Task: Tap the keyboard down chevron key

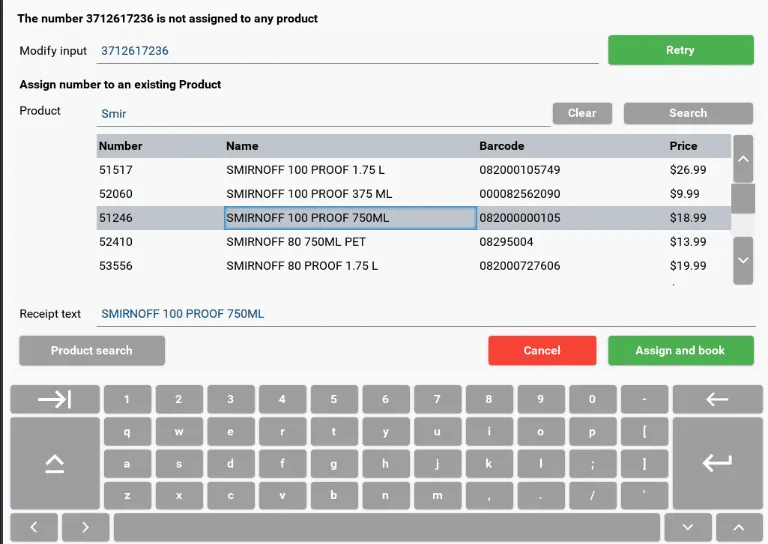Action: point(688,527)
